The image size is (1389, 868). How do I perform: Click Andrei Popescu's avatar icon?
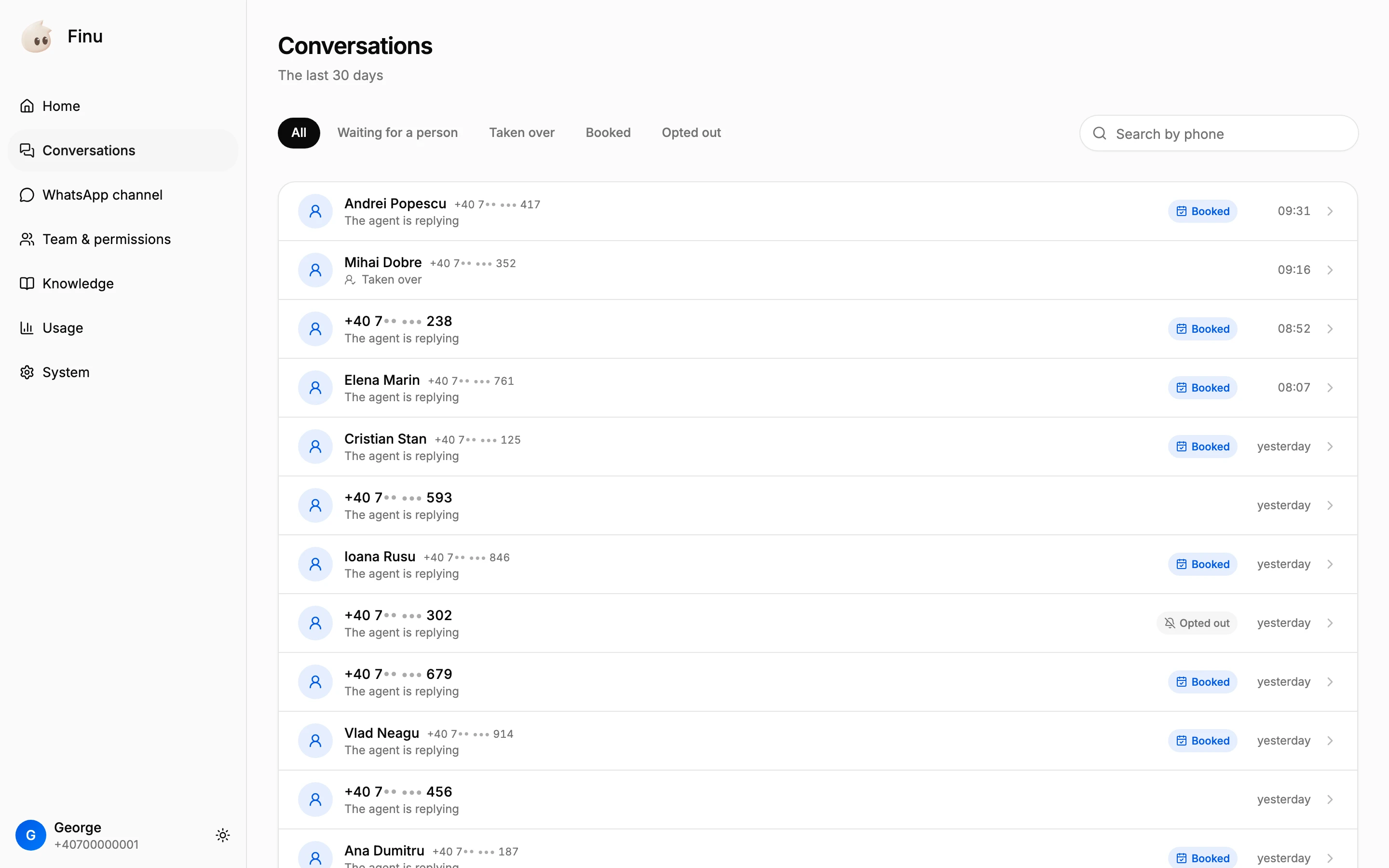(315, 211)
